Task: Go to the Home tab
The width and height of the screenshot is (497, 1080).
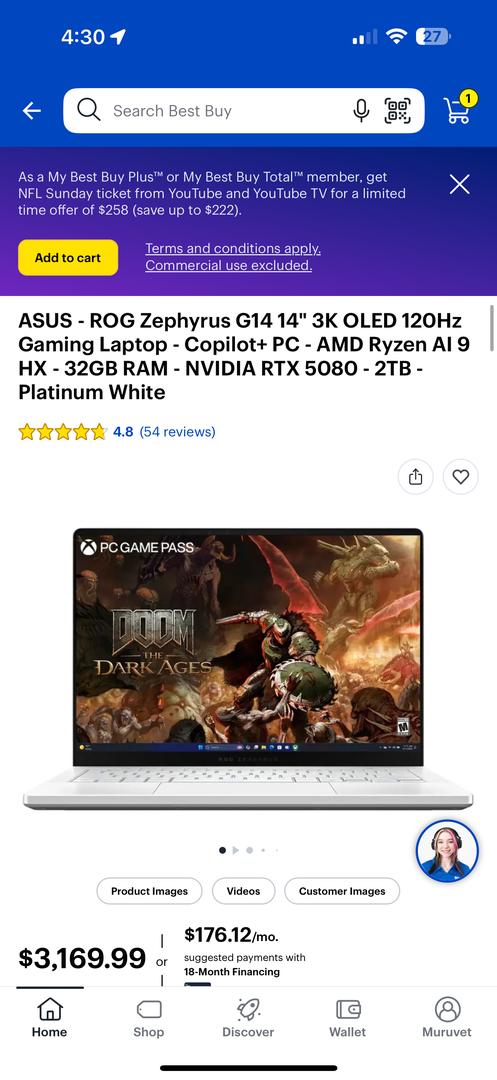Action: click(50, 1018)
